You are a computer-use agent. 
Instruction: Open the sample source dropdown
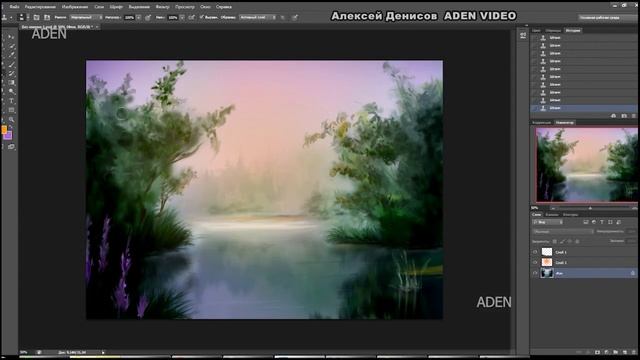(x=257, y=18)
